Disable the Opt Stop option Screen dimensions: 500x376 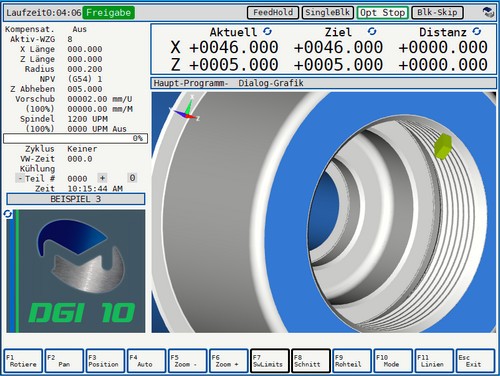[x=382, y=13]
